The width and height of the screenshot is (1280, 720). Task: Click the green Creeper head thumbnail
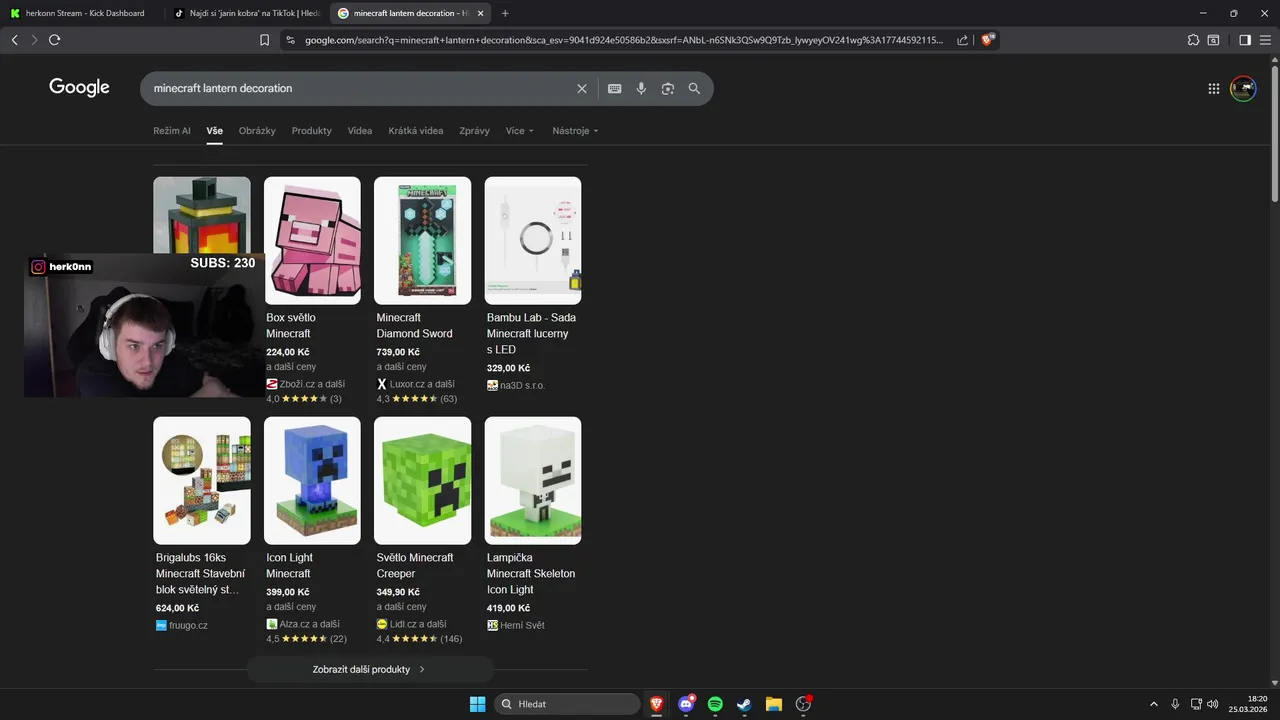[x=423, y=481]
